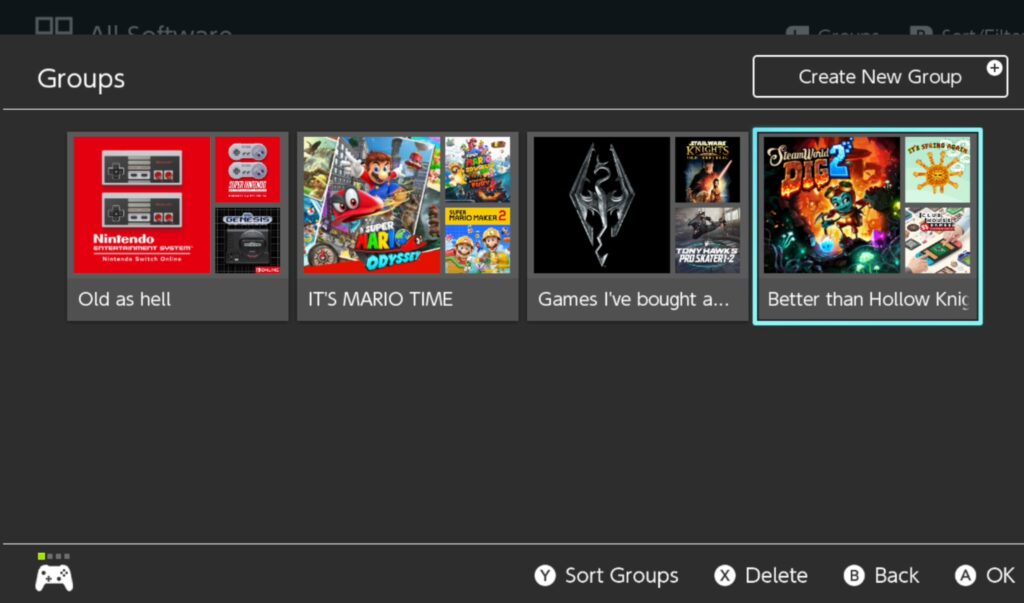
Task: Open the IT'S MARIO TIME group label
Action: 380,299
